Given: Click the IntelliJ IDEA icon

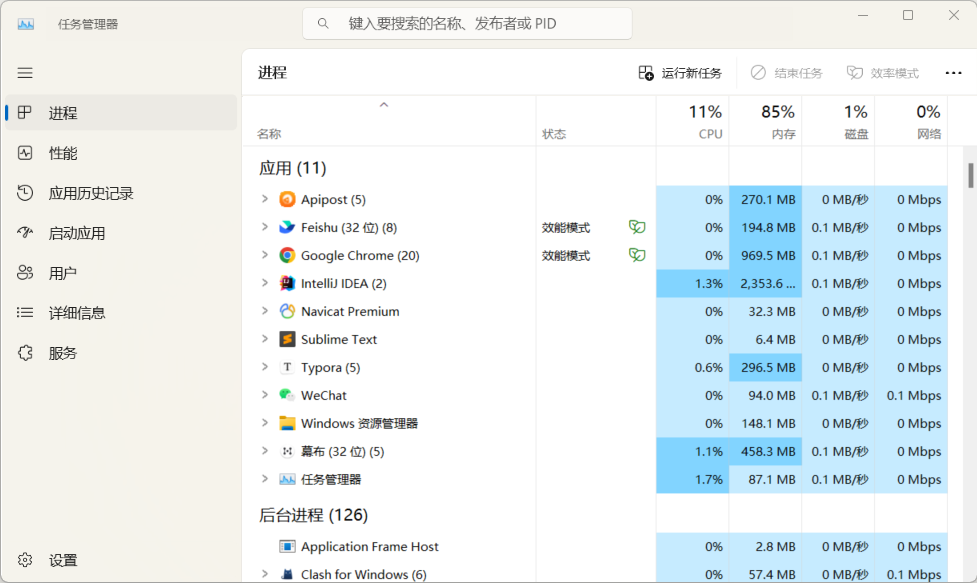Looking at the screenshot, I should 287,283.
